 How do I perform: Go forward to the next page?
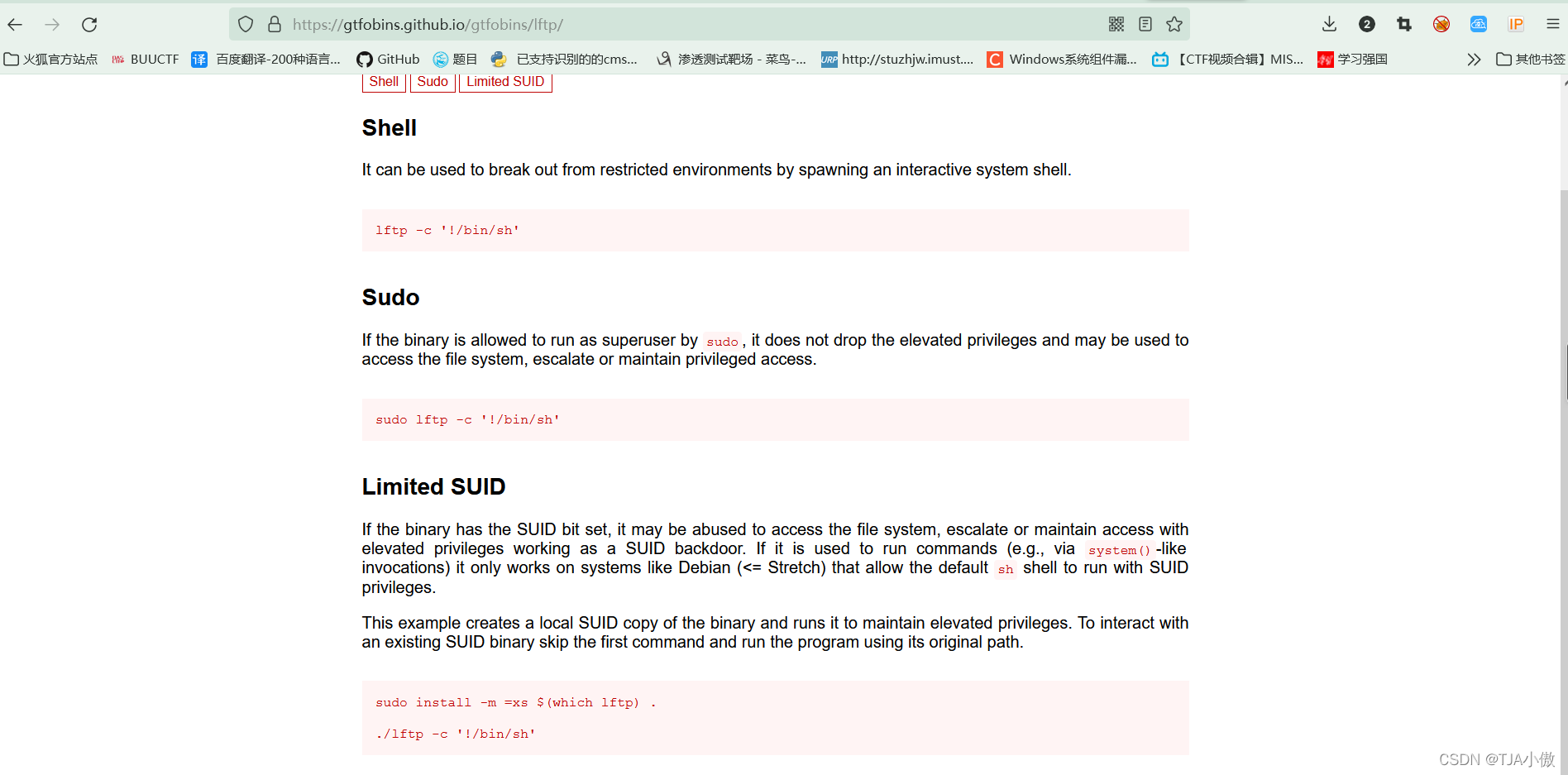click(52, 25)
